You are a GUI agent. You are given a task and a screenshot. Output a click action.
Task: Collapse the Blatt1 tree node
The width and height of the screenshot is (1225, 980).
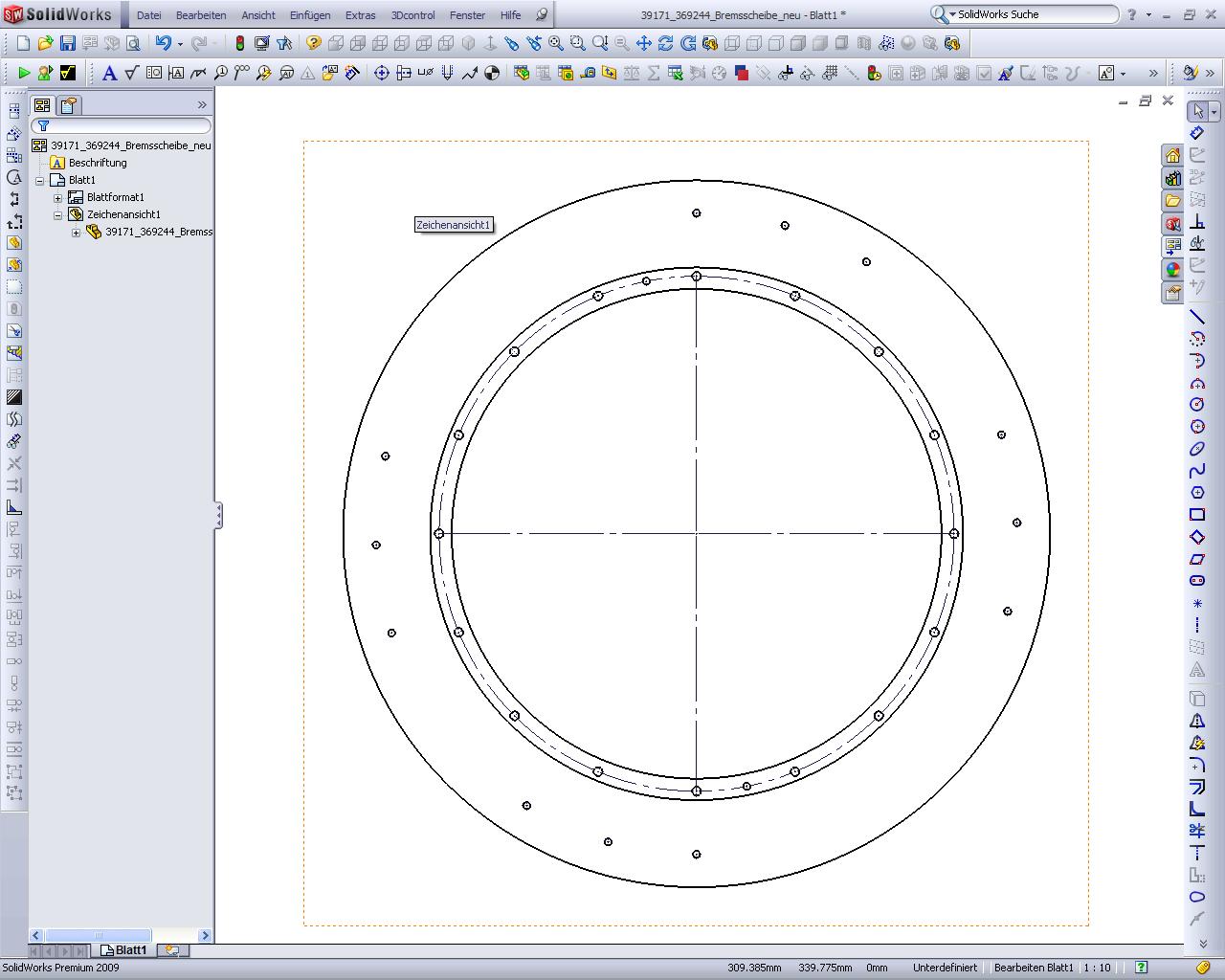click(39, 180)
